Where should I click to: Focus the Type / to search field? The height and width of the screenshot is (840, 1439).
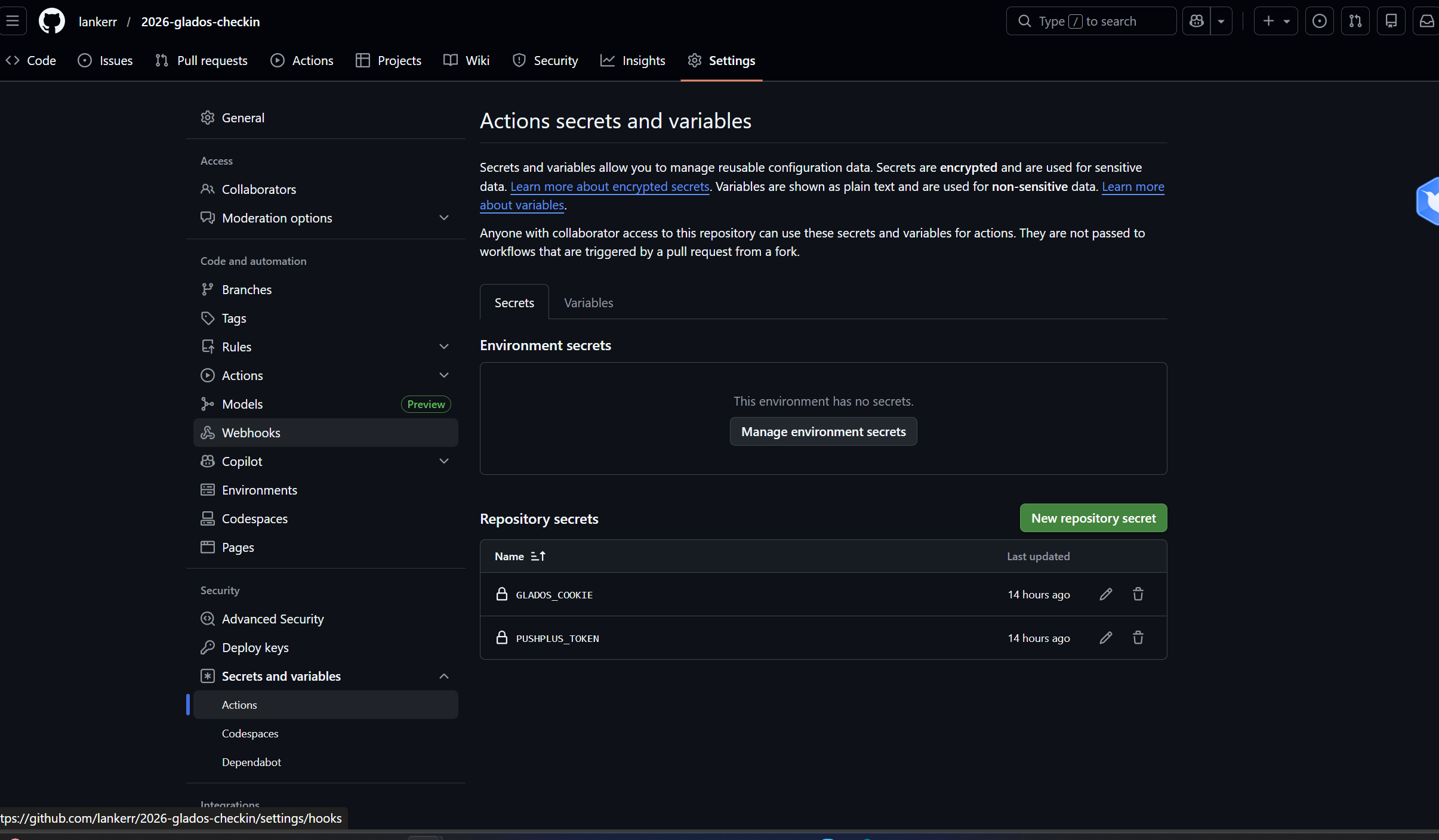1091,21
